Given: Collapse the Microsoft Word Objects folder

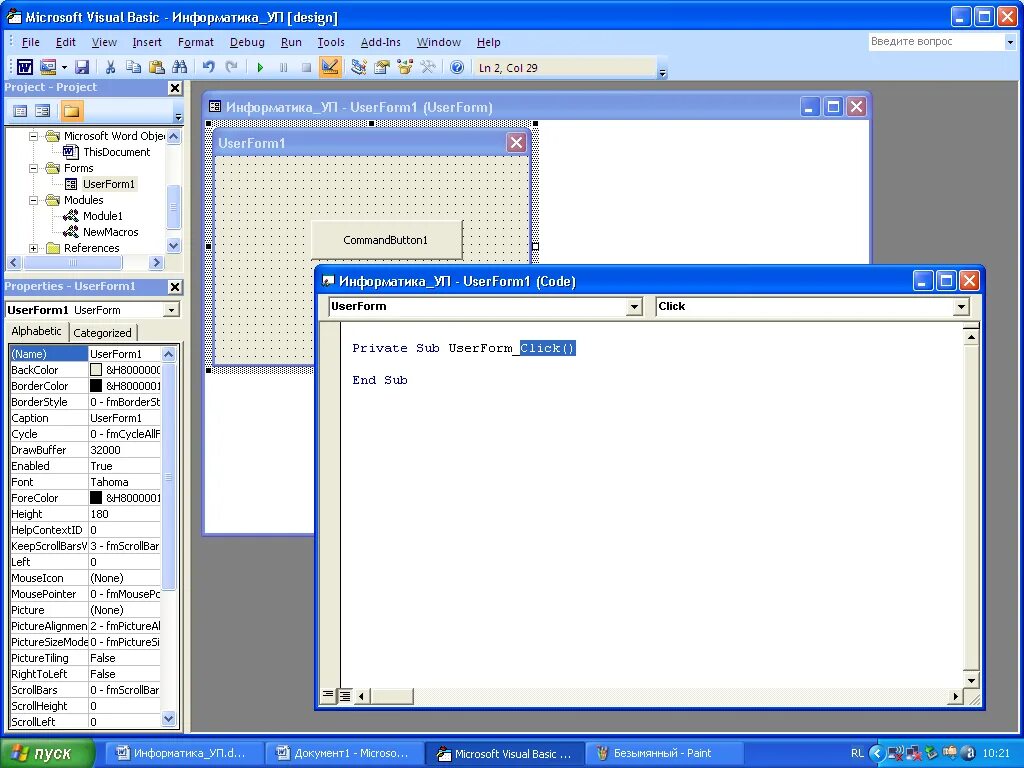Looking at the screenshot, I should pyautogui.click(x=33, y=136).
